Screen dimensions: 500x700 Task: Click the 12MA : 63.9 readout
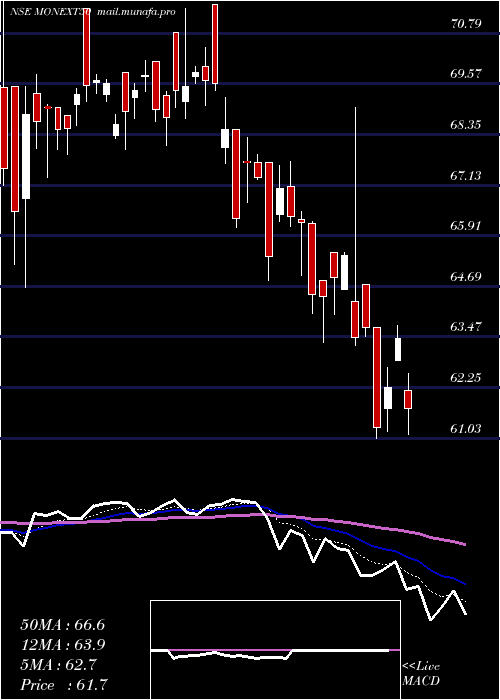(62, 645)
